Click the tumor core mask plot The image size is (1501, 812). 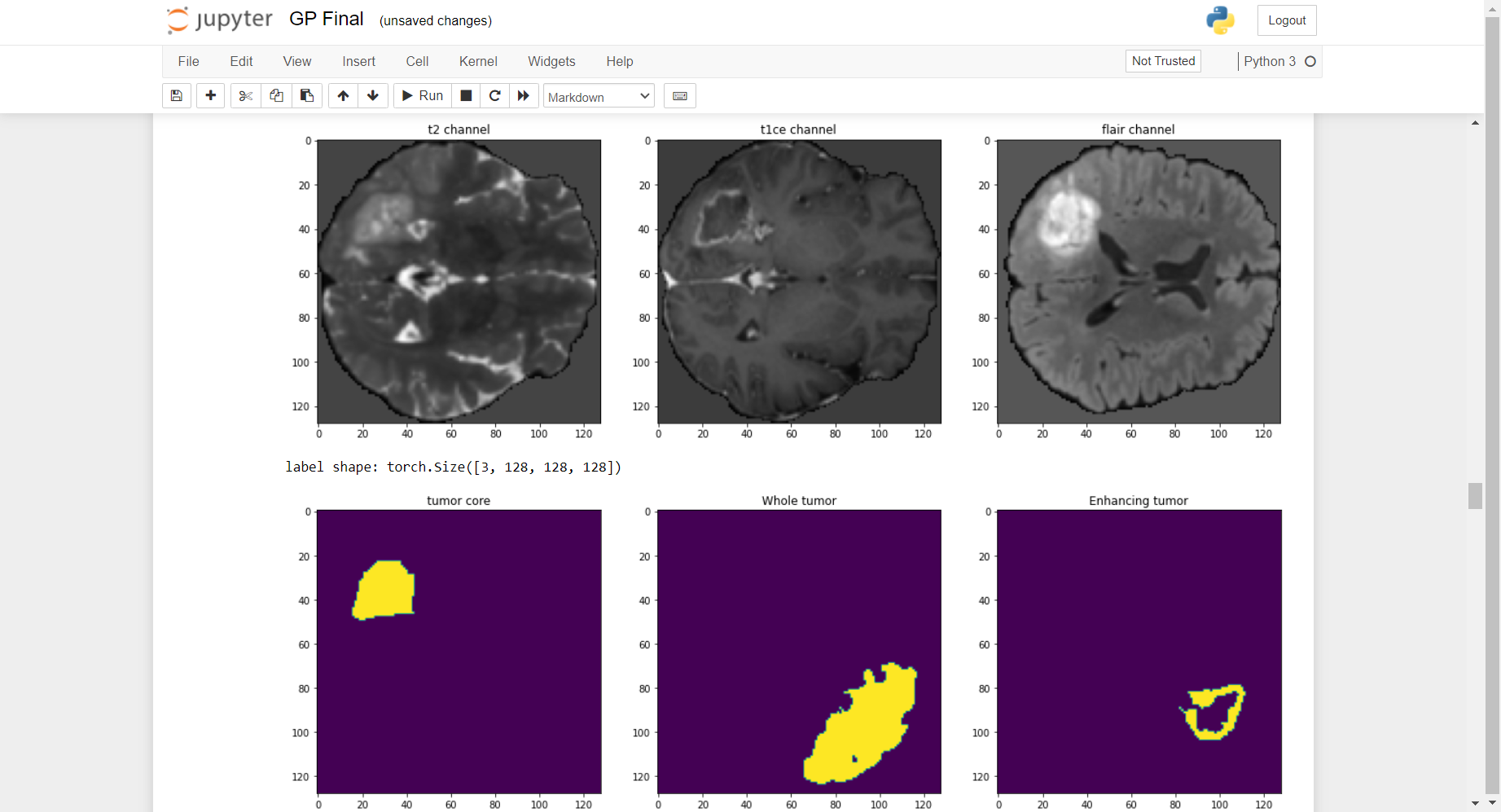point(459,652)
